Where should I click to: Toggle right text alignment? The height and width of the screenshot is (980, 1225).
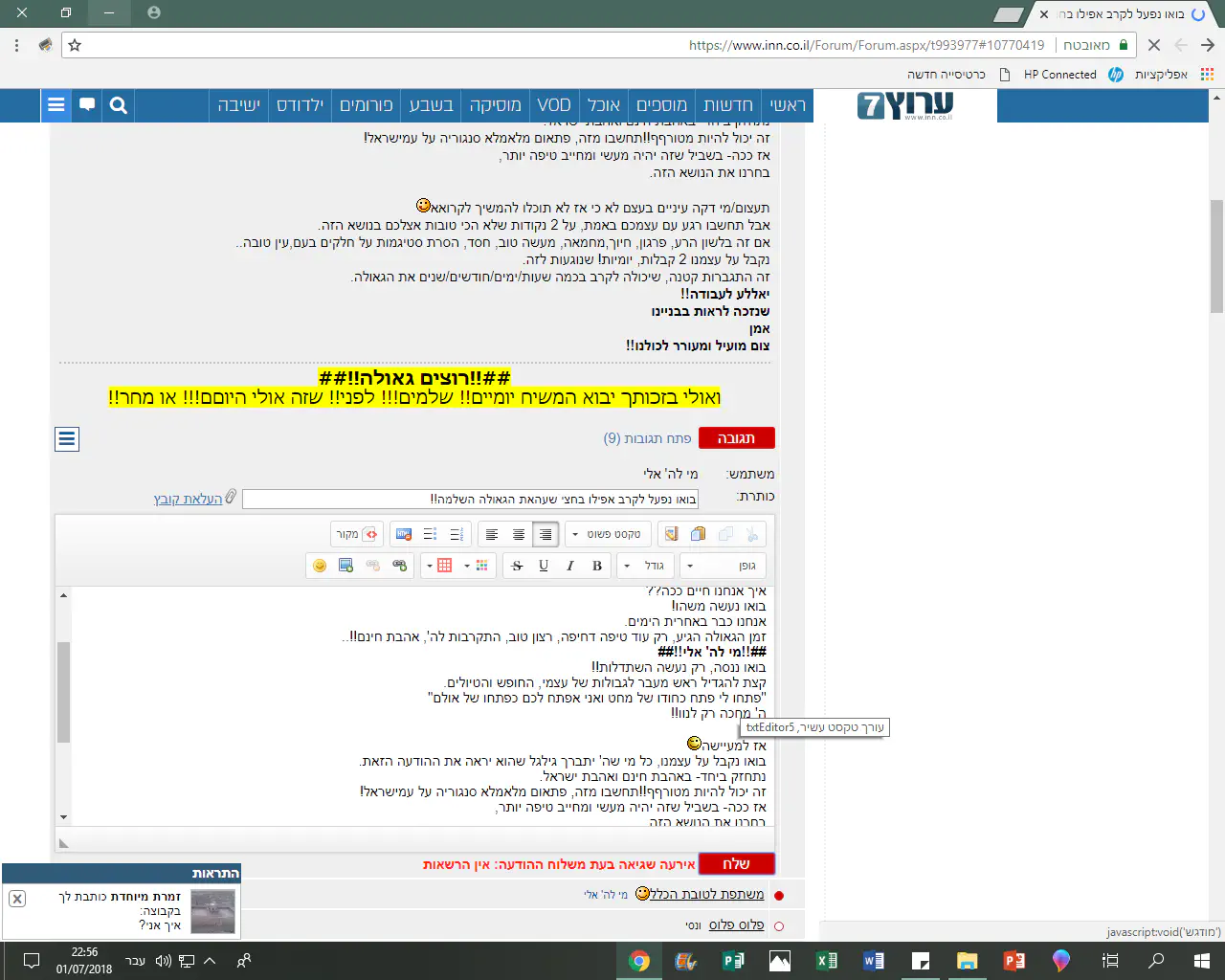[x=546, y=534]
